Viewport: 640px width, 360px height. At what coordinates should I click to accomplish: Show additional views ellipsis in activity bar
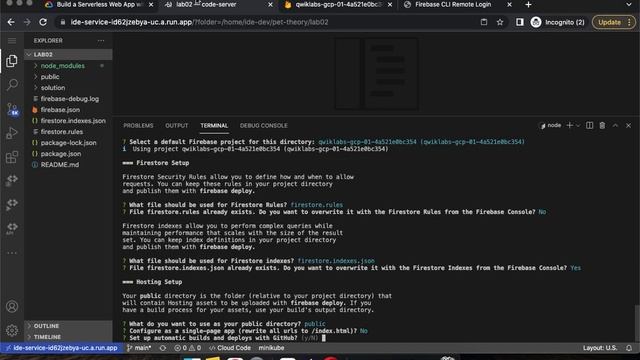12,253
